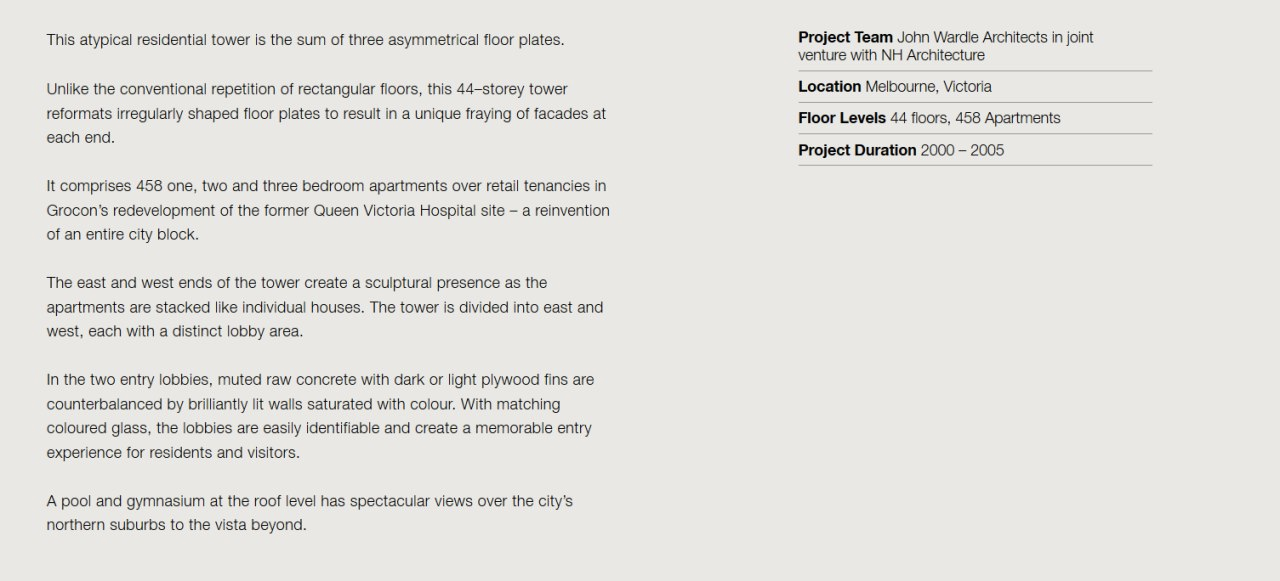Click '2000 – 2005' duration text
The image size is (1280, 581).
(x=962, y=150)
